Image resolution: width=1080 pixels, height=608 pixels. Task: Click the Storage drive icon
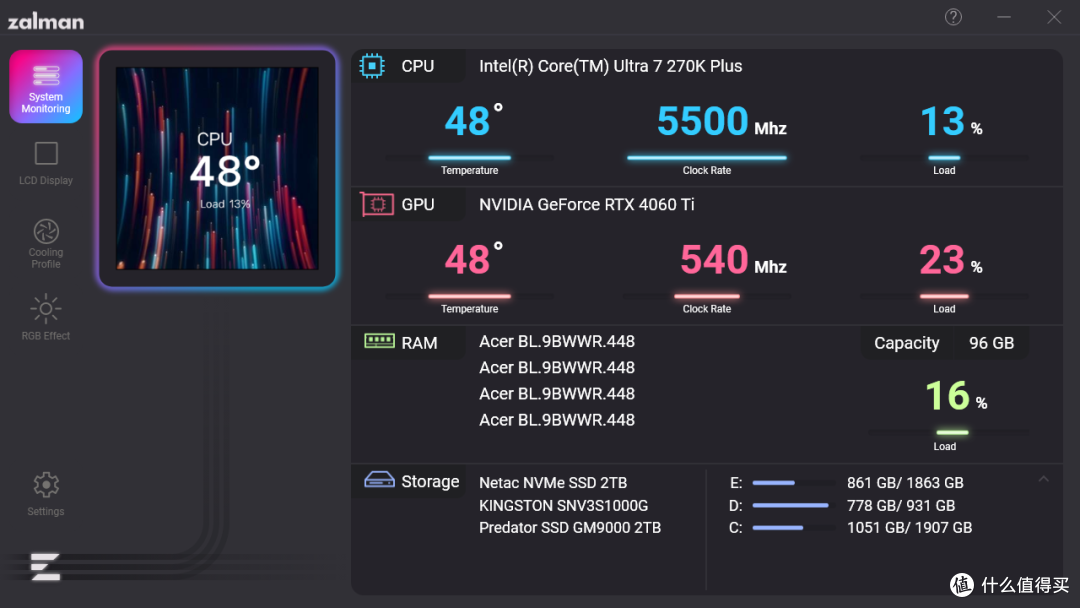pyautogui.click(x=379, y=479)
